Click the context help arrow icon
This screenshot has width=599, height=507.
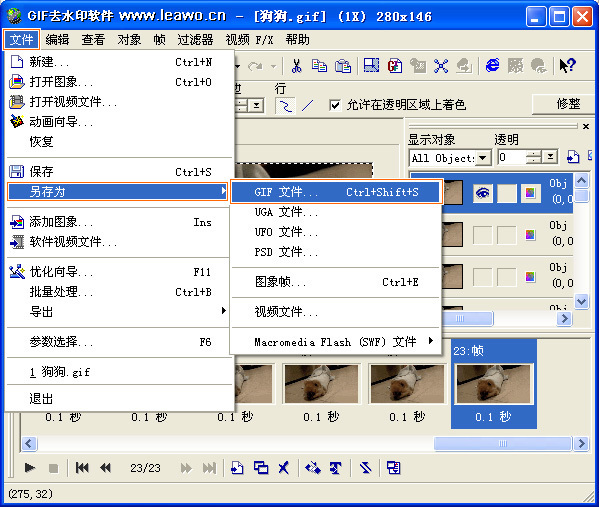(567, 66)
